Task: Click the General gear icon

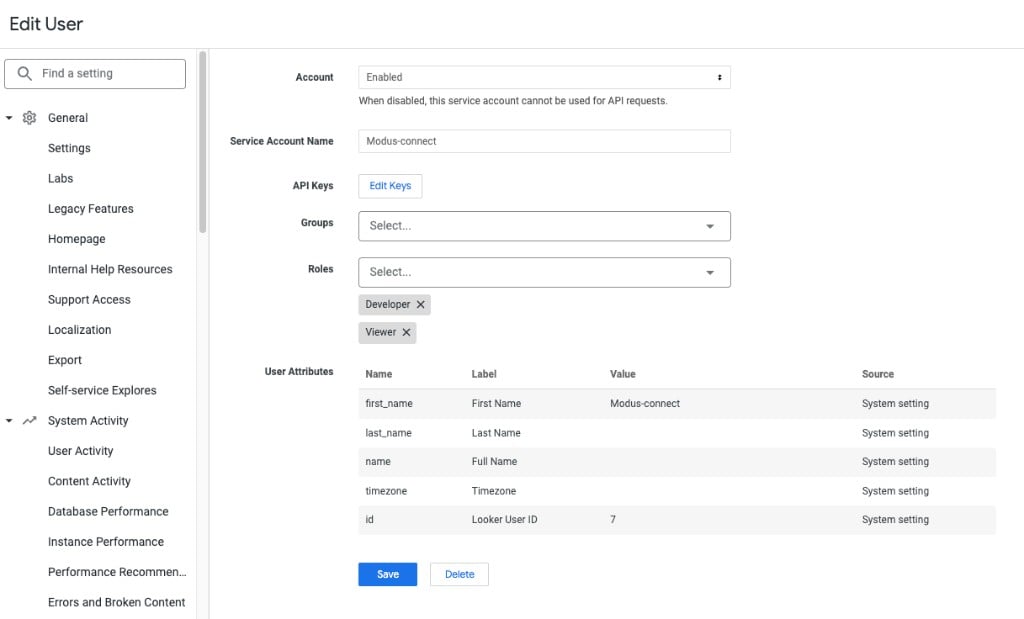Action: 29,118
